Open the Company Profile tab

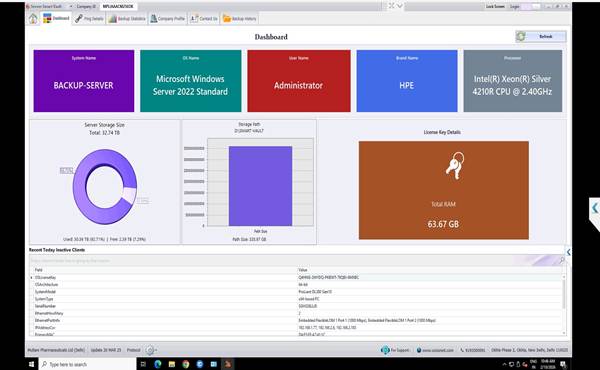tap(167, 18)
